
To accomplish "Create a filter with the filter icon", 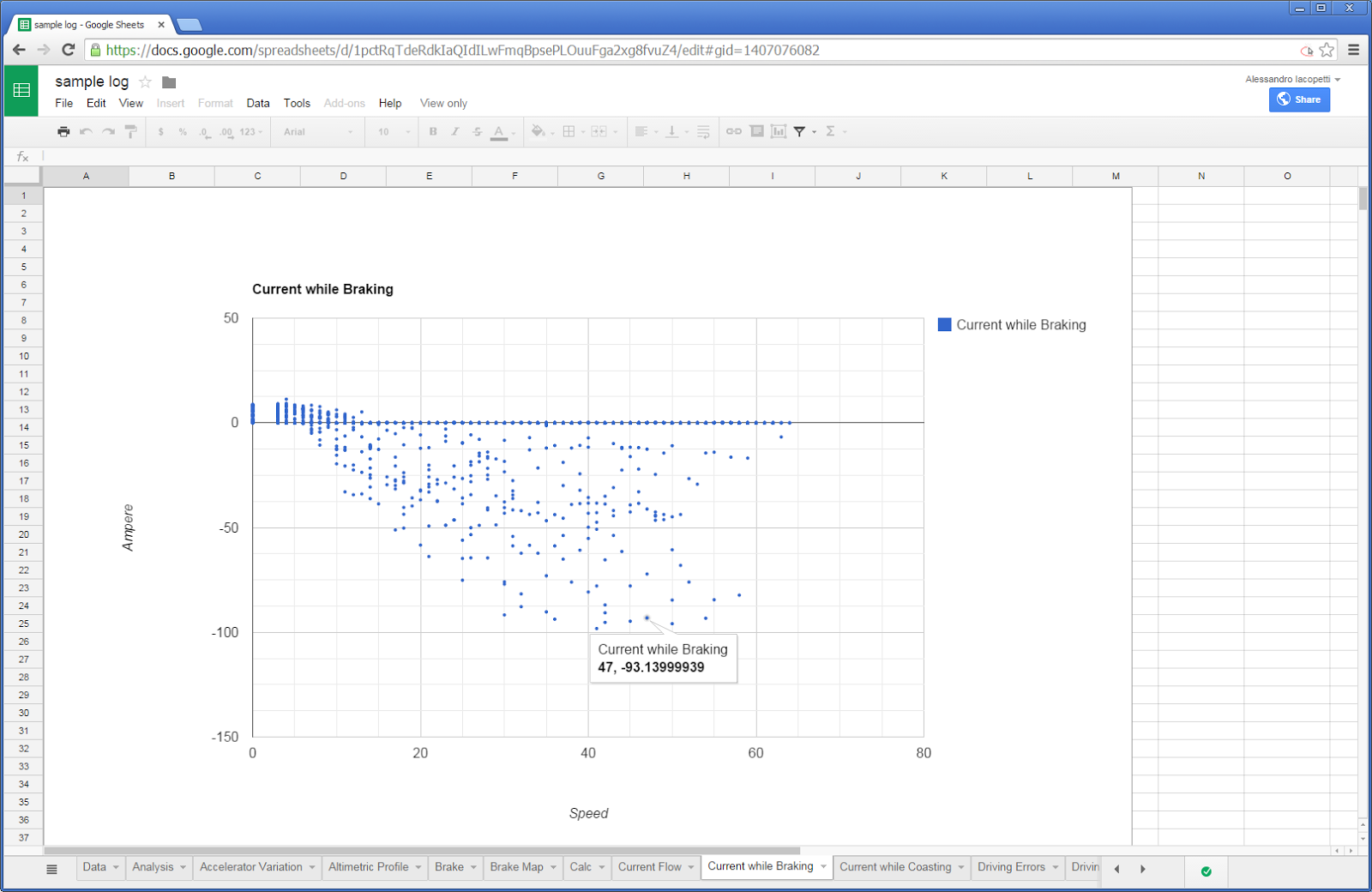I will [x=800, y=131].
